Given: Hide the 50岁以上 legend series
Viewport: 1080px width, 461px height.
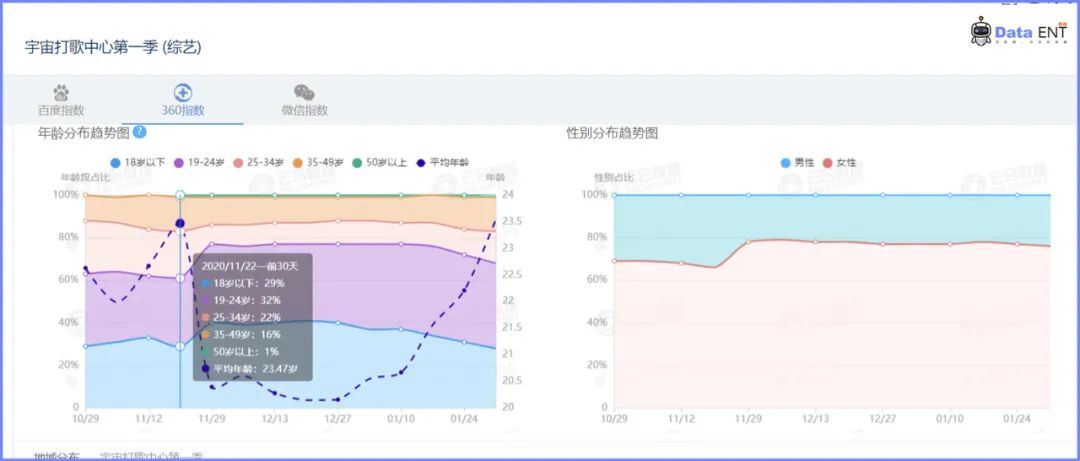Looking at the screenshot, I should (x=380, y=163).
